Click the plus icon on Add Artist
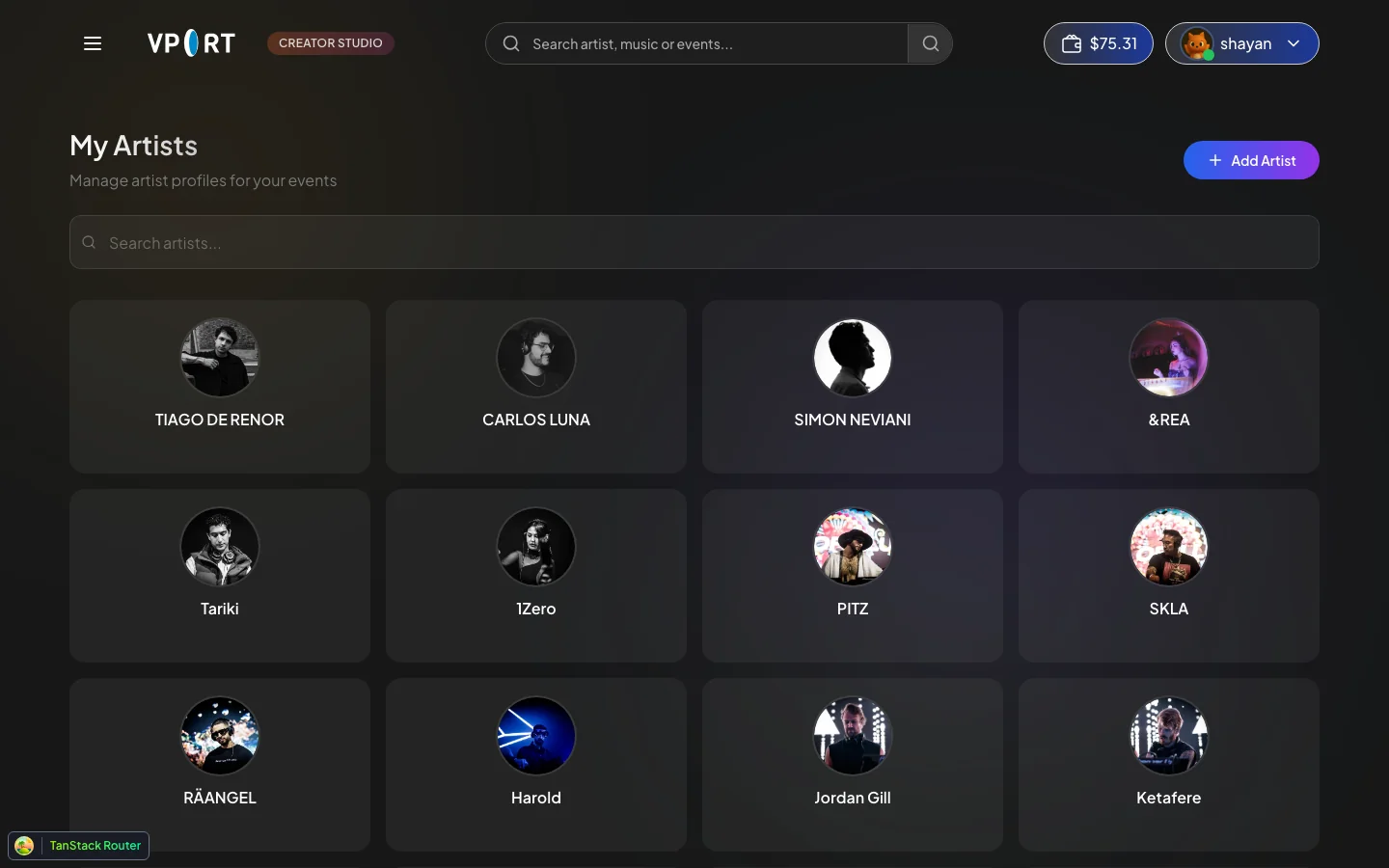Viewport: 1389px width, 868px height. [1215, 160]
